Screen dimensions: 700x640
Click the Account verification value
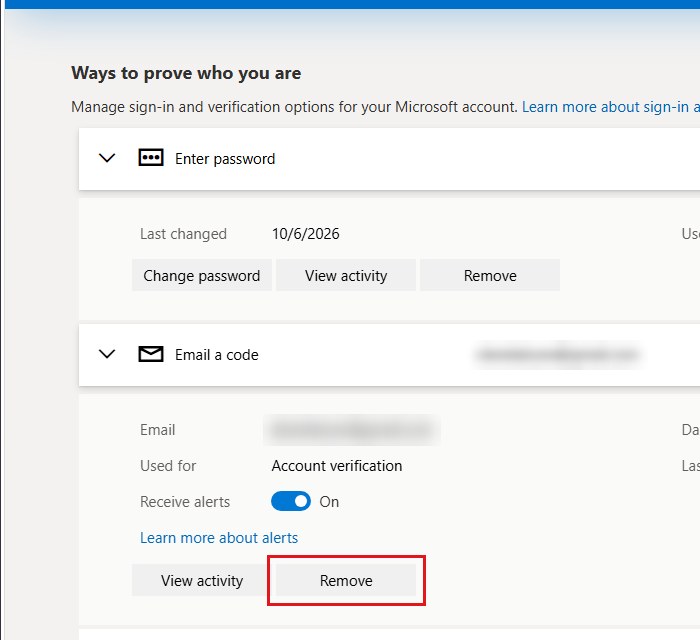(337, 465)
